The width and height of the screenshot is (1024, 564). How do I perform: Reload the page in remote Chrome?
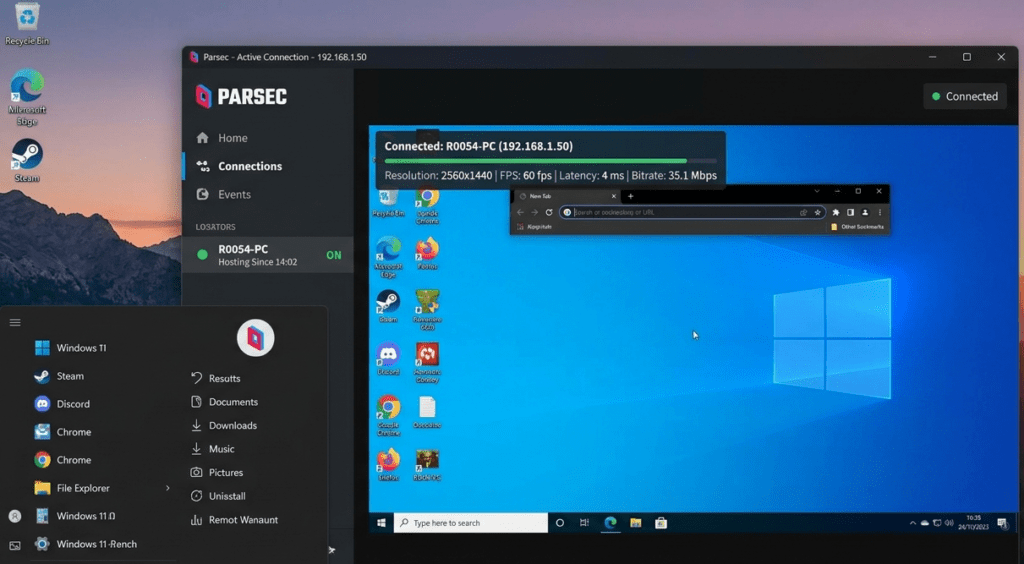coord(549,212)
